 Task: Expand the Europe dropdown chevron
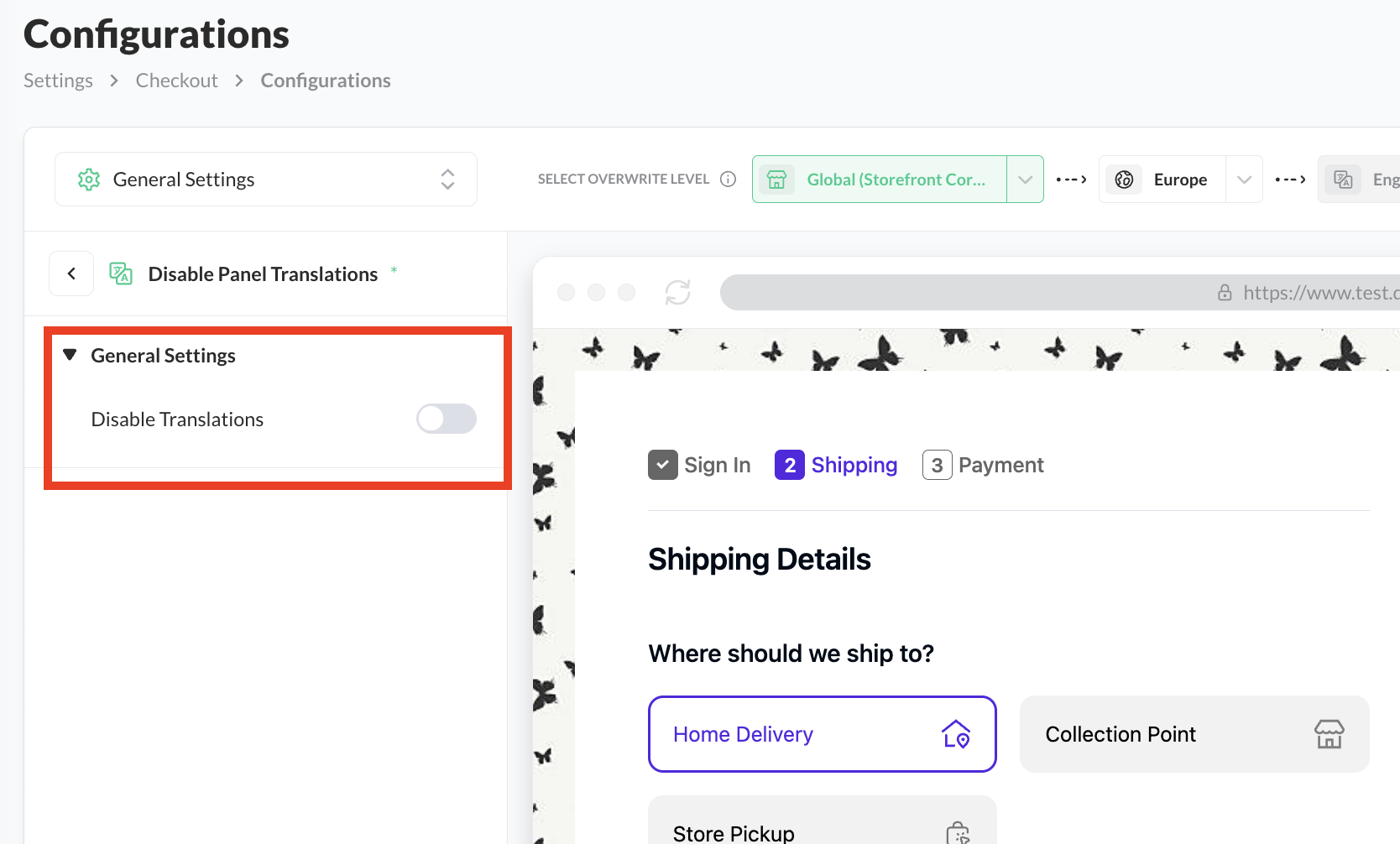point(1244,180)
